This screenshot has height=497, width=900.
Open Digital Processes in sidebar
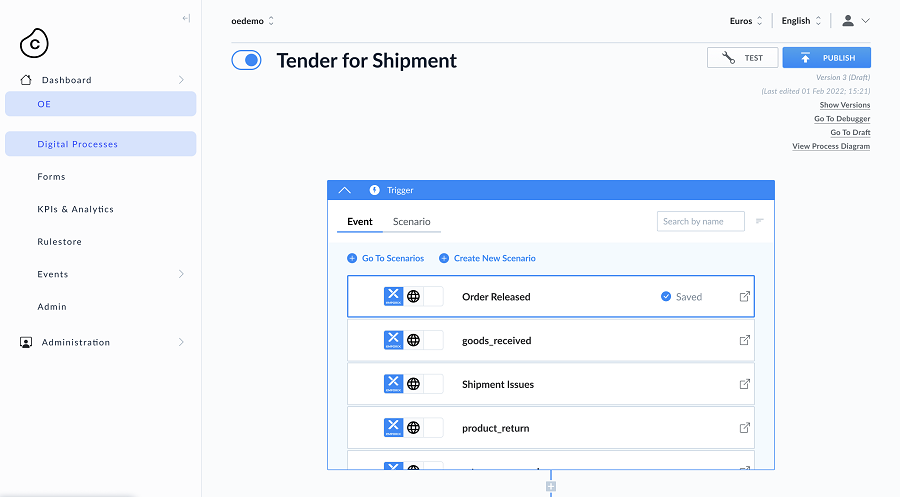tap(78, 144)
